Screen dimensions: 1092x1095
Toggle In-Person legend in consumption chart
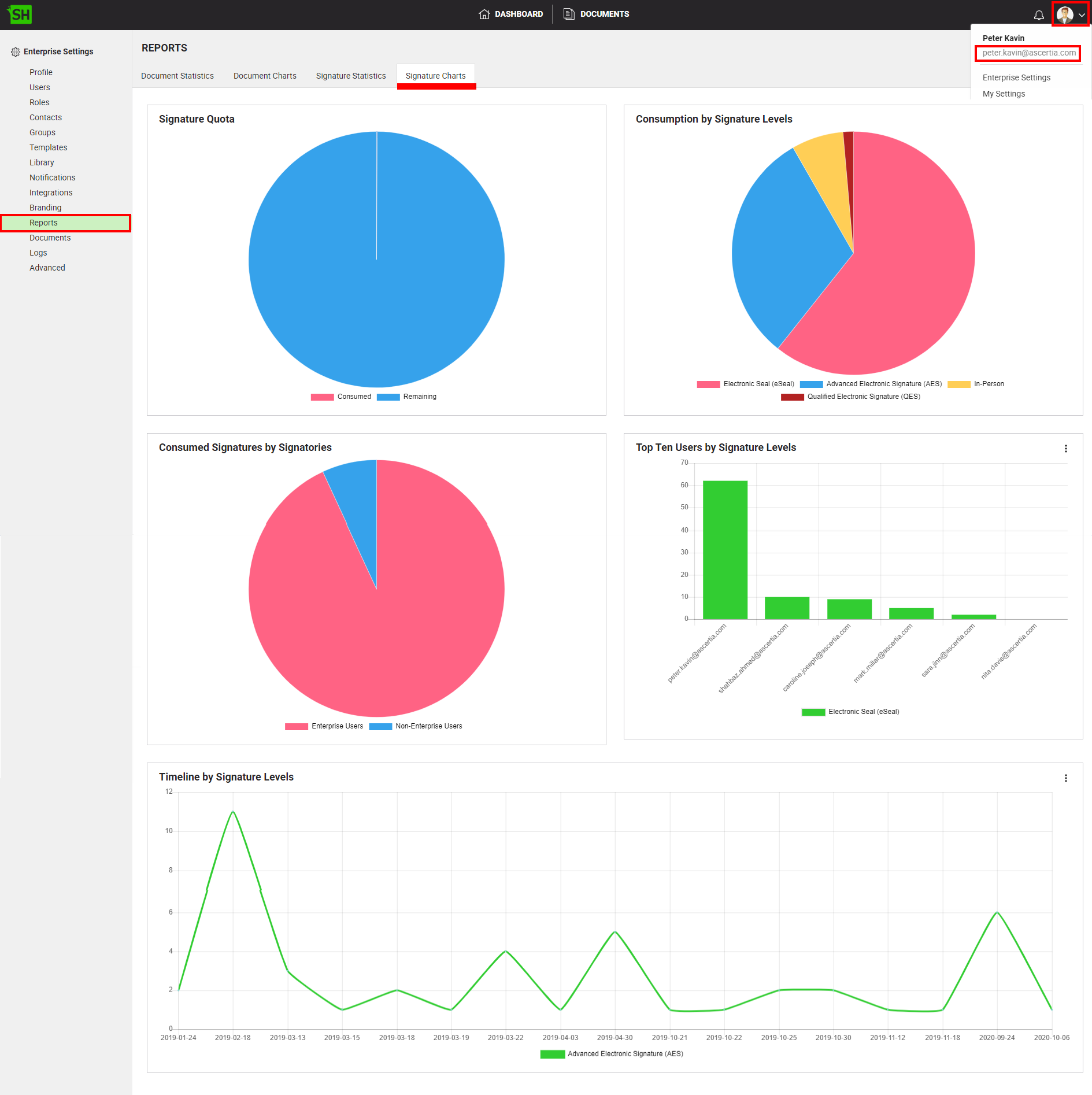(x=976, y=384)
